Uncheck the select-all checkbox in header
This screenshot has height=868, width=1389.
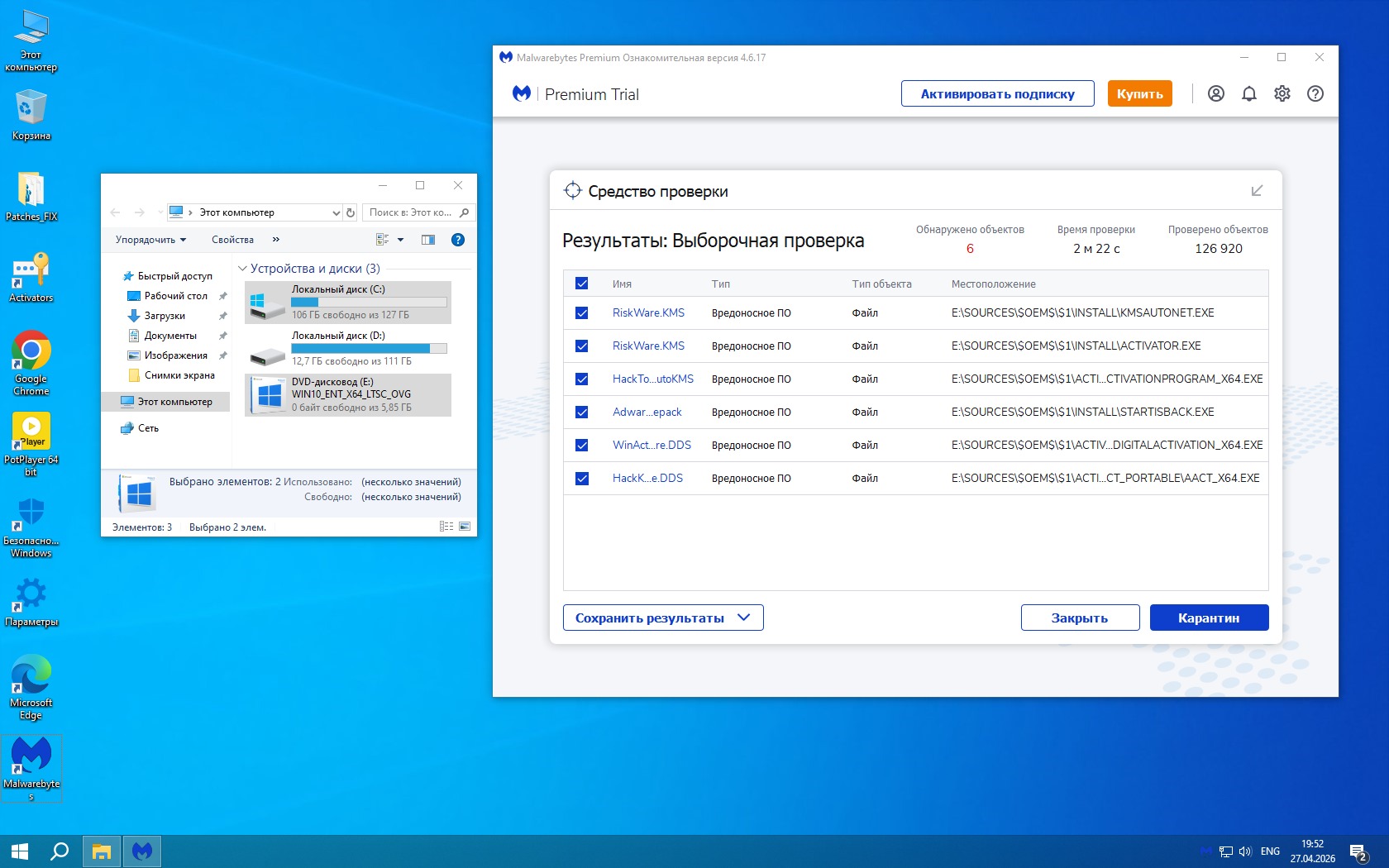tap(581, 284)
